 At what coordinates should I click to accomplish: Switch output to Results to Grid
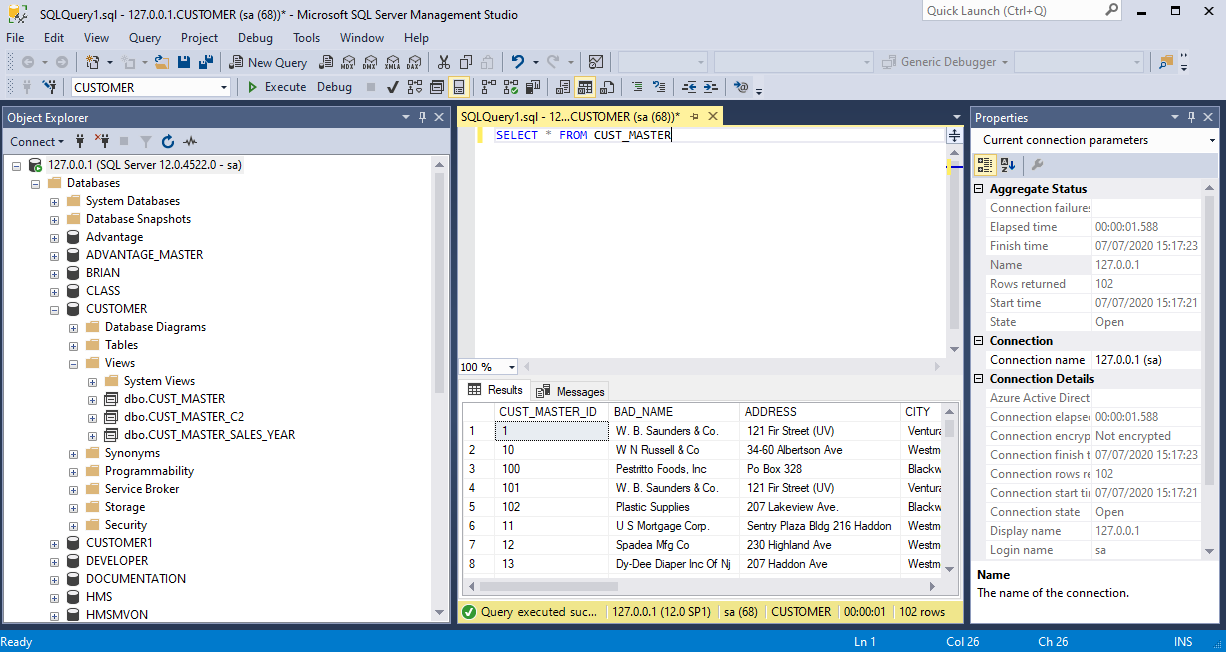coord(585,87)
